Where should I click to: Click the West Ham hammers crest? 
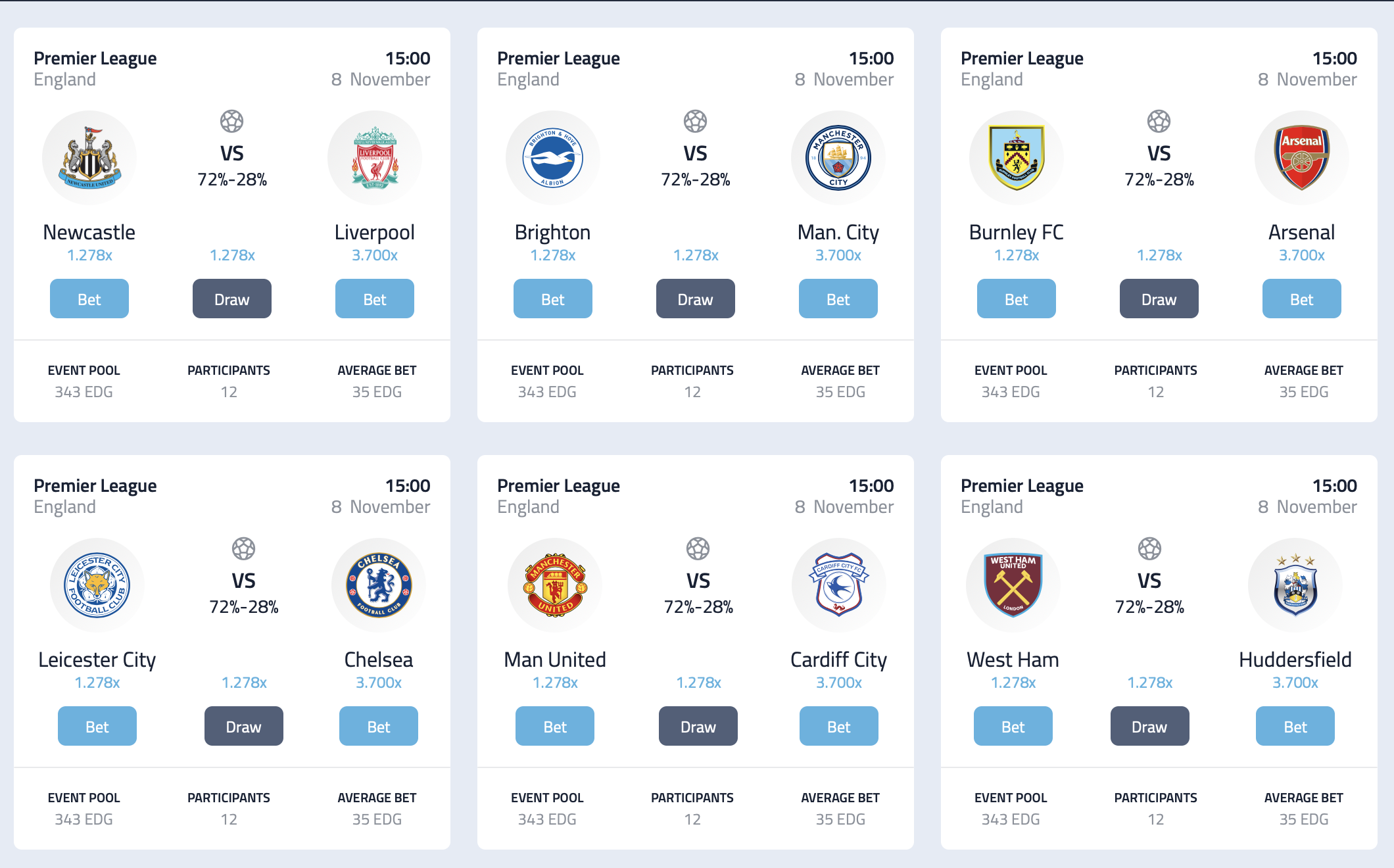click(1013, 585)
